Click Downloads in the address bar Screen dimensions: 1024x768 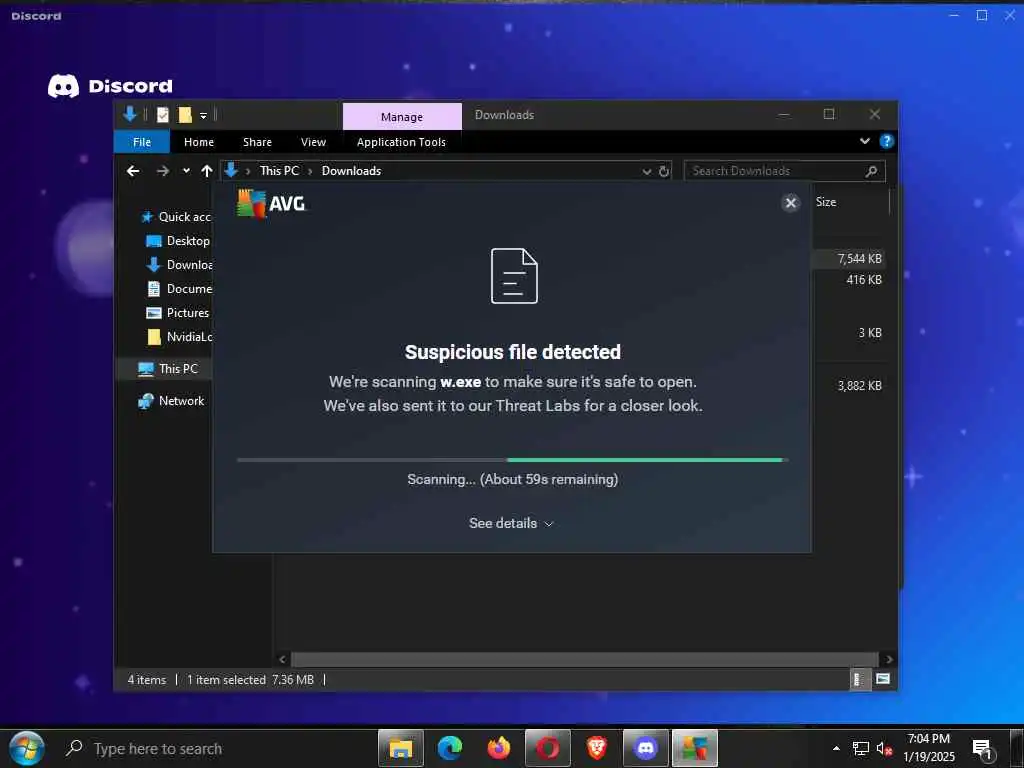[351, 170]
